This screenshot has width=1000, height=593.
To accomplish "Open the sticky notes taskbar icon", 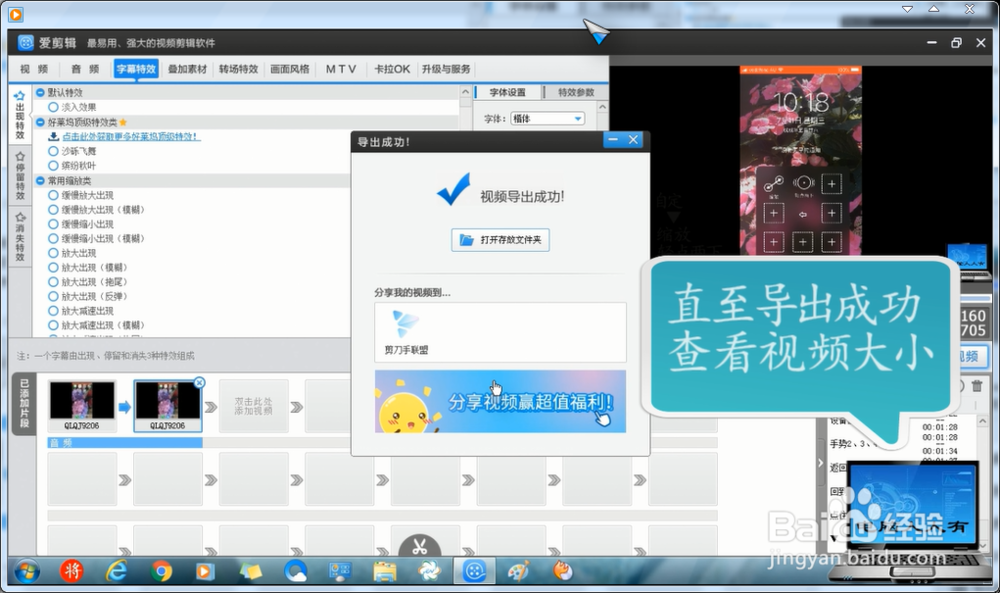I will pos(250,571).
